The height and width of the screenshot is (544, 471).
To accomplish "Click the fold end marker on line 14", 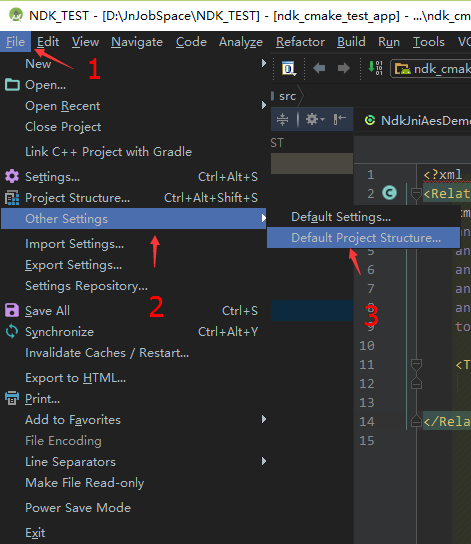I will [416, 421].
